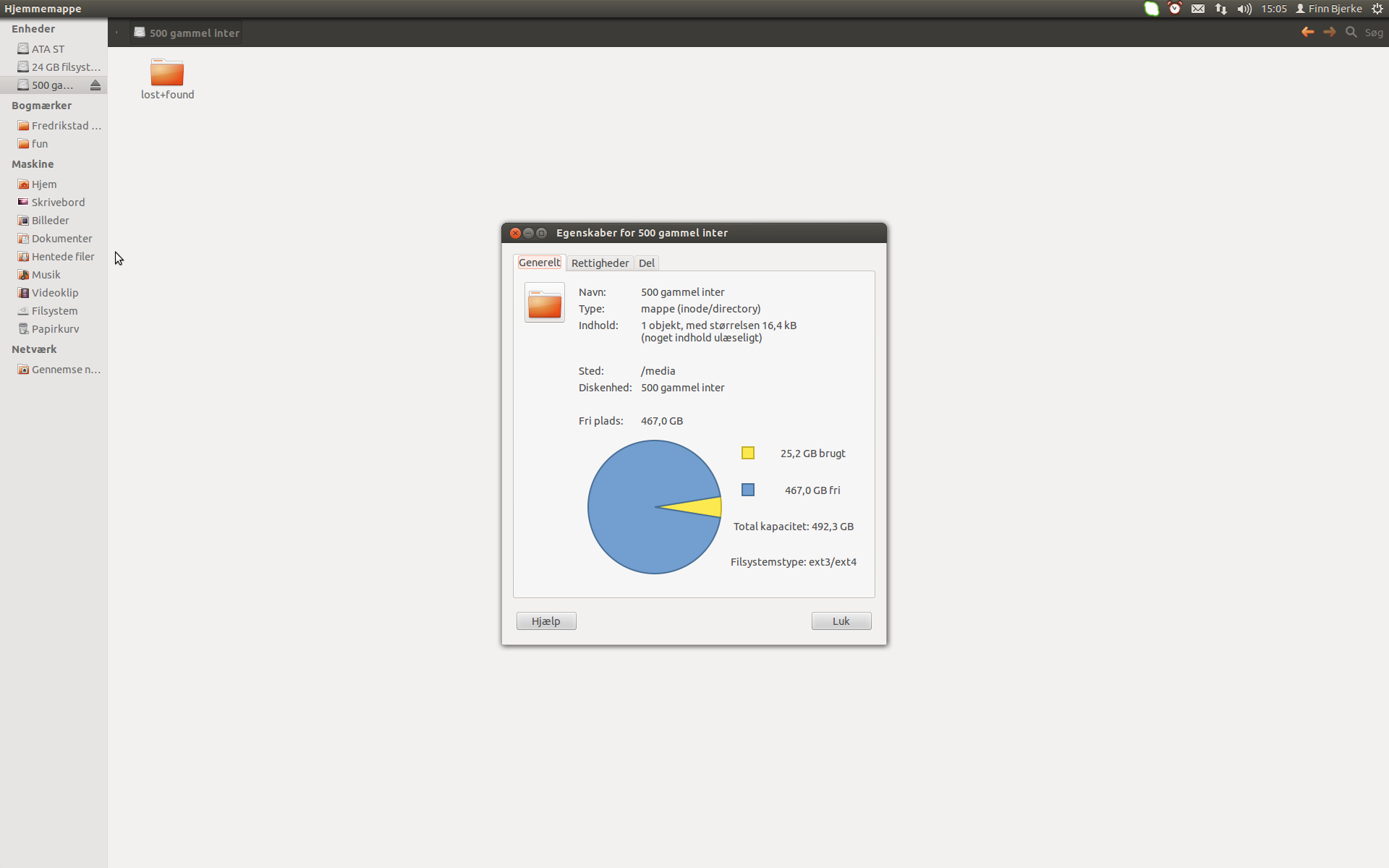The height and width of the screenshot is (868, 1389).
Task: Close the properties dialog with the red button
Action: click(x=515, y=233)
